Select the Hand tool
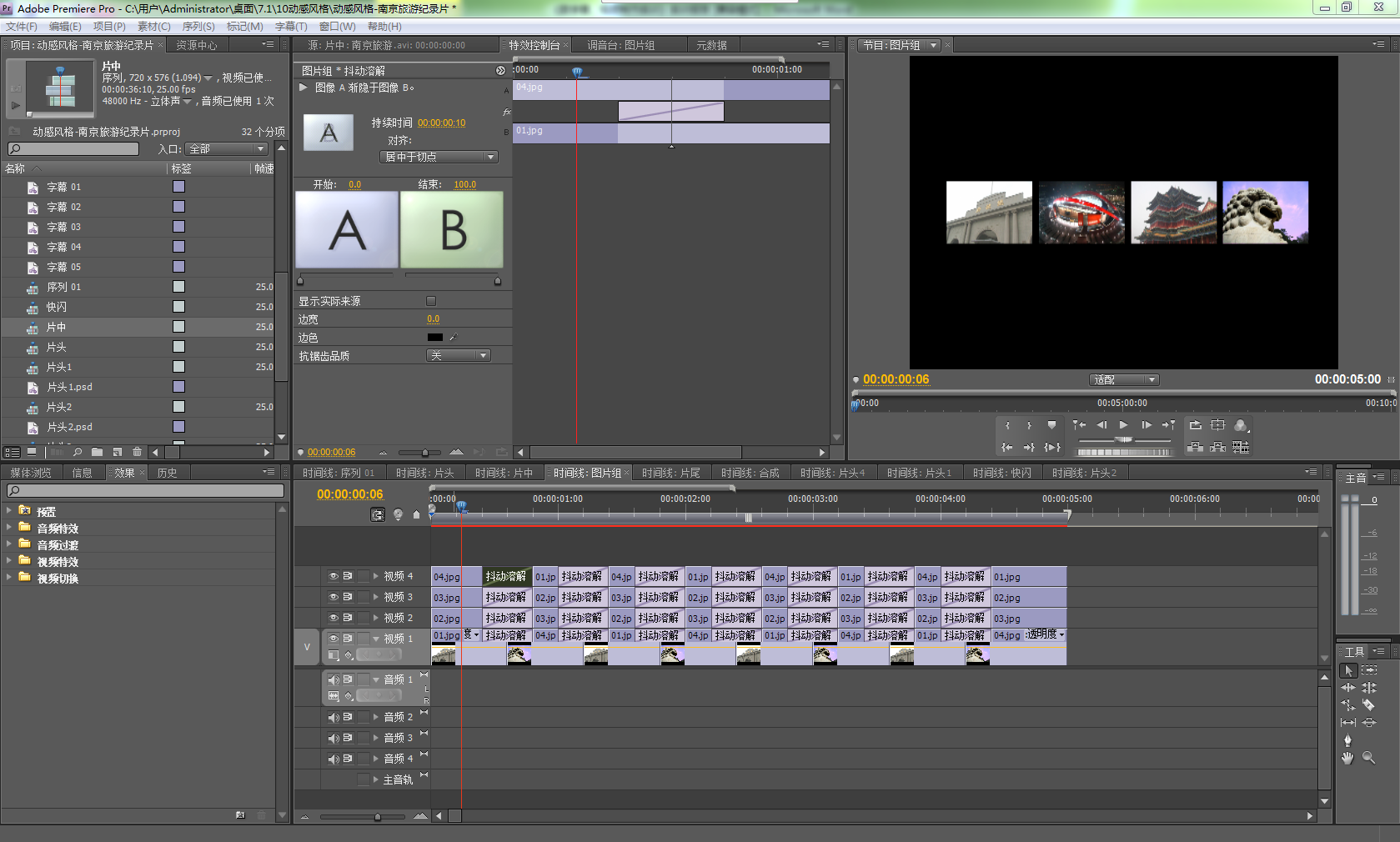Image resolution: width=1400 pixels, height=842 pixels. click(1347, 758)
